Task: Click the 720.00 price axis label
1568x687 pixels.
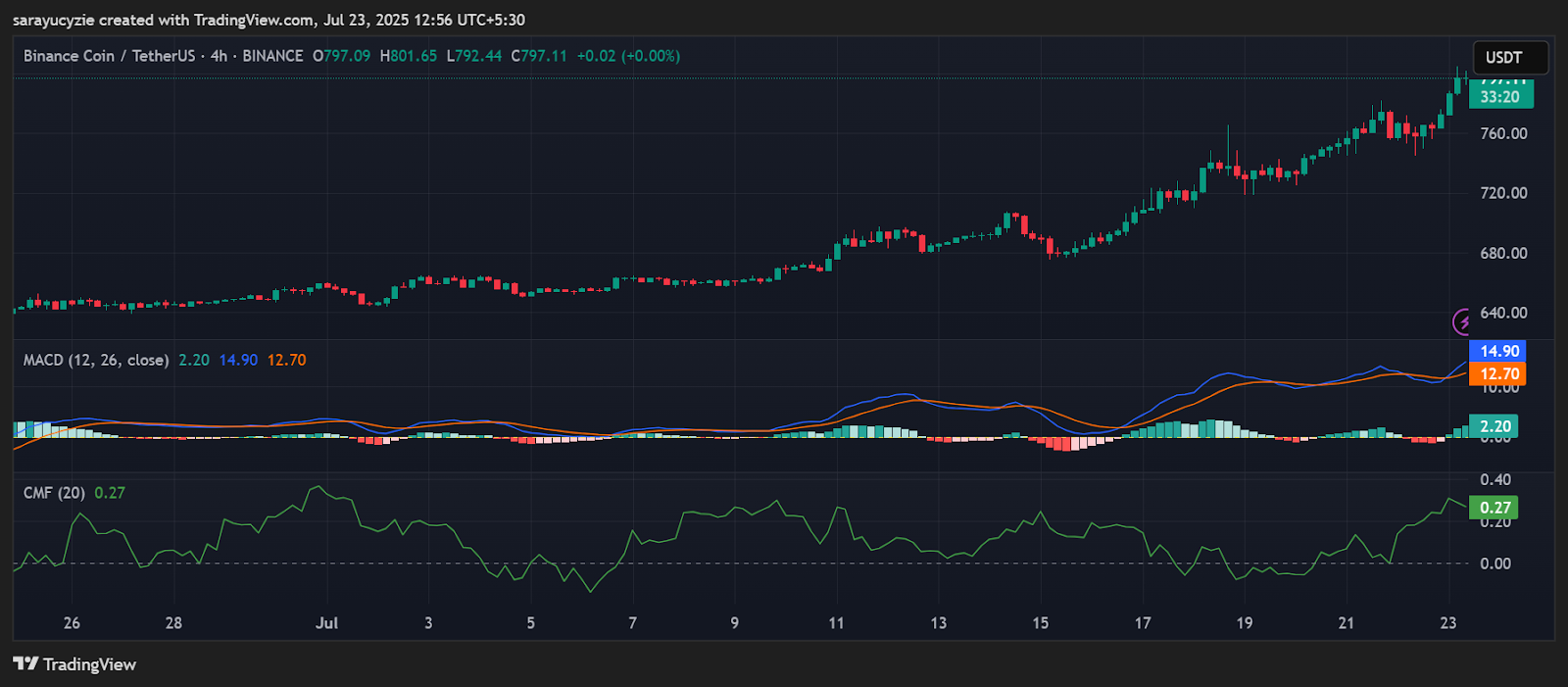Action: click(1503, 193)
